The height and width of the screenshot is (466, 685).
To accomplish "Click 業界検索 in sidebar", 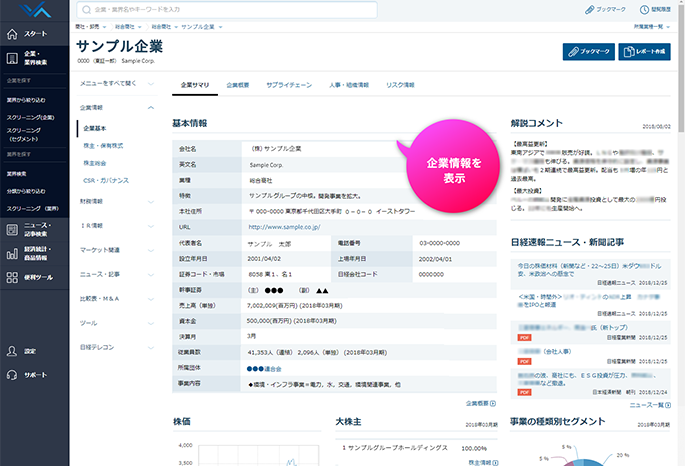I will click(x=17, y=174).
